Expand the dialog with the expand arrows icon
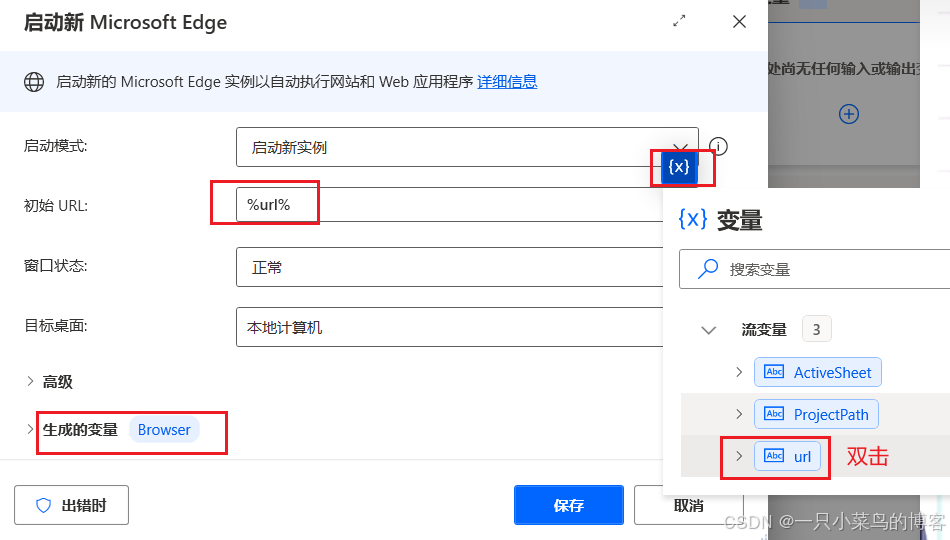Image resolution: width=950 pixels, height=540 pixels. click(x=679, y=21)
